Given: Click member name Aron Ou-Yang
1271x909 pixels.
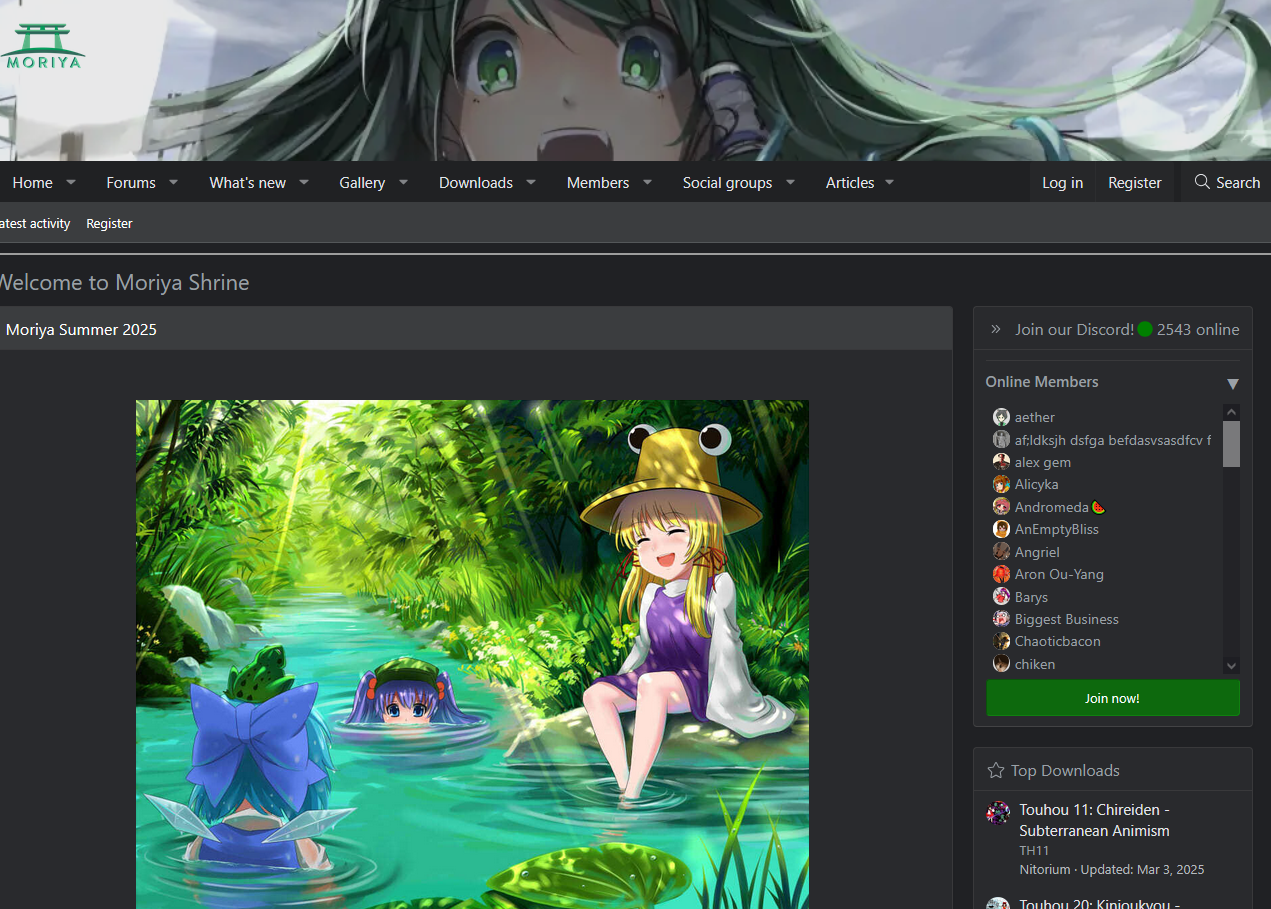Looking at the screenshot, I should pyautogui.click(x=1059, y=574).
